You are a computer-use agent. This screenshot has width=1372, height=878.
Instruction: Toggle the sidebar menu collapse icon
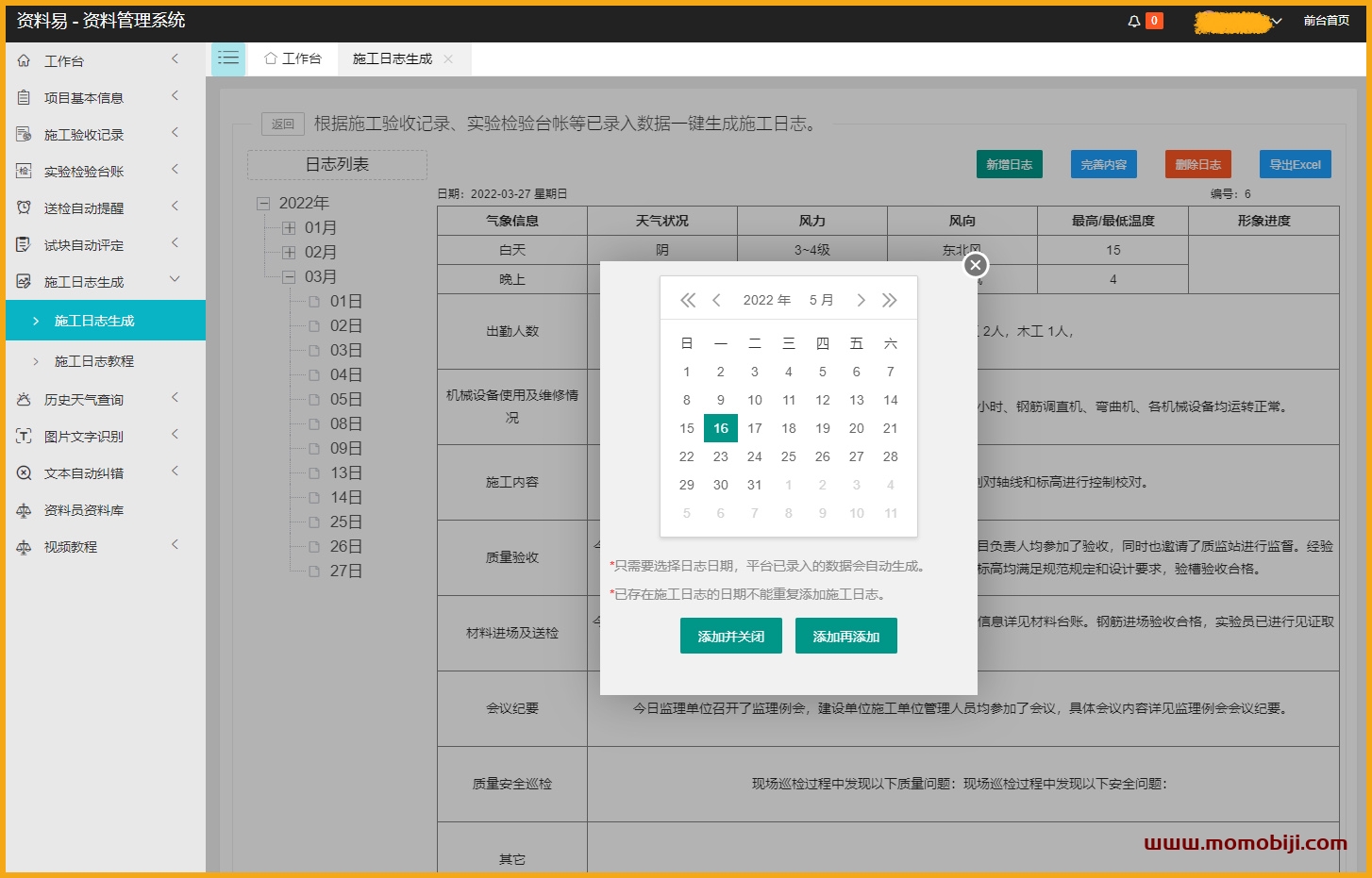click(x=228, y=58)
